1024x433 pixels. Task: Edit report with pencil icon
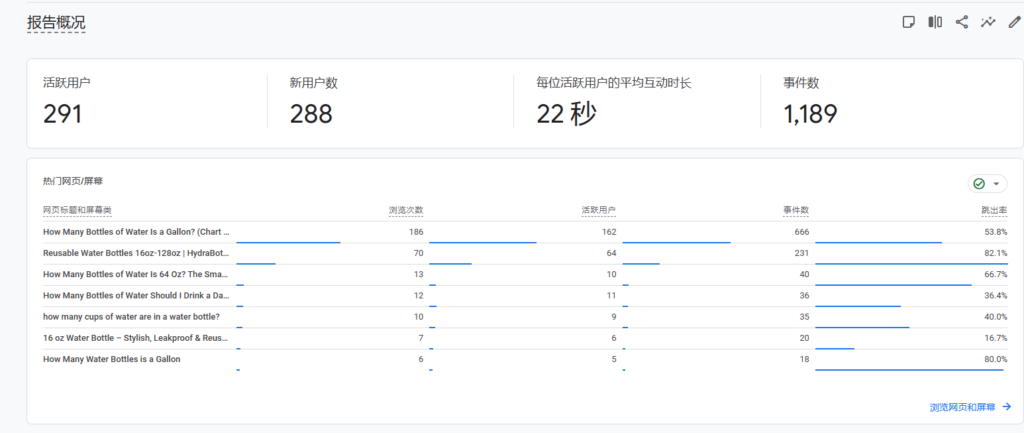[1014, 22]
